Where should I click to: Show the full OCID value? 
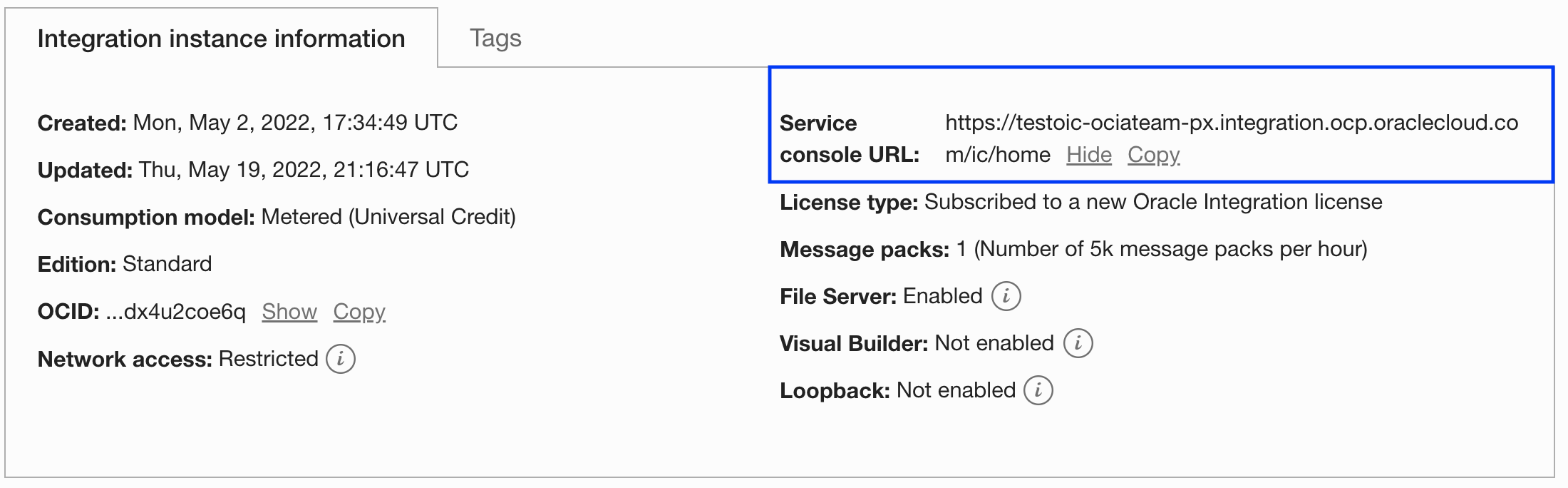tap(289, 312)
